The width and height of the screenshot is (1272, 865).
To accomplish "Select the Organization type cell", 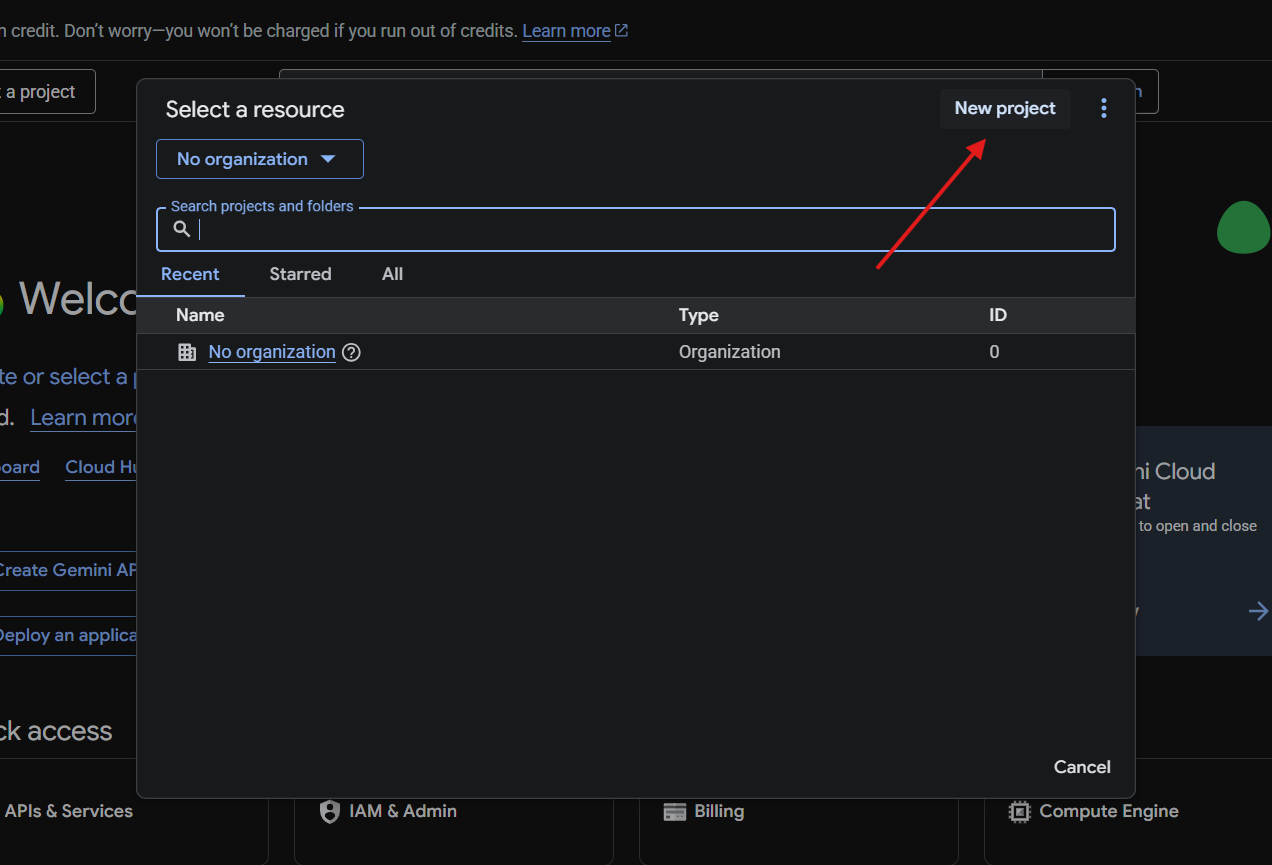I will 730,352.
